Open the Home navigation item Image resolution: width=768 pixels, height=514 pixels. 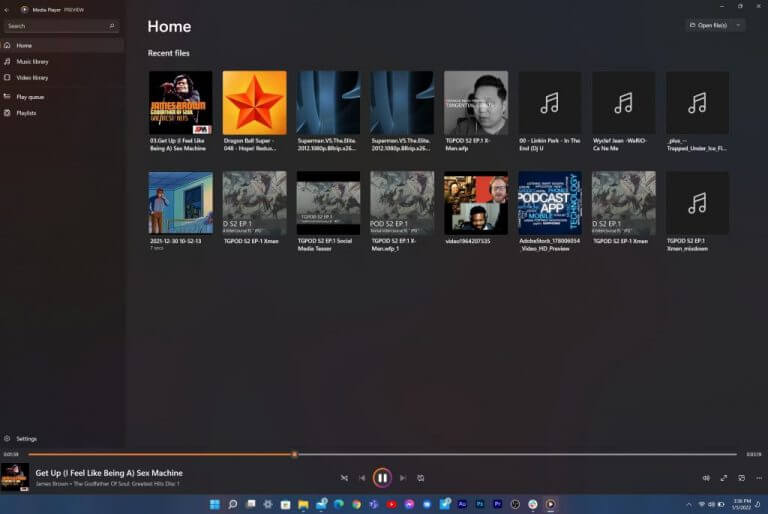(62, 45)
